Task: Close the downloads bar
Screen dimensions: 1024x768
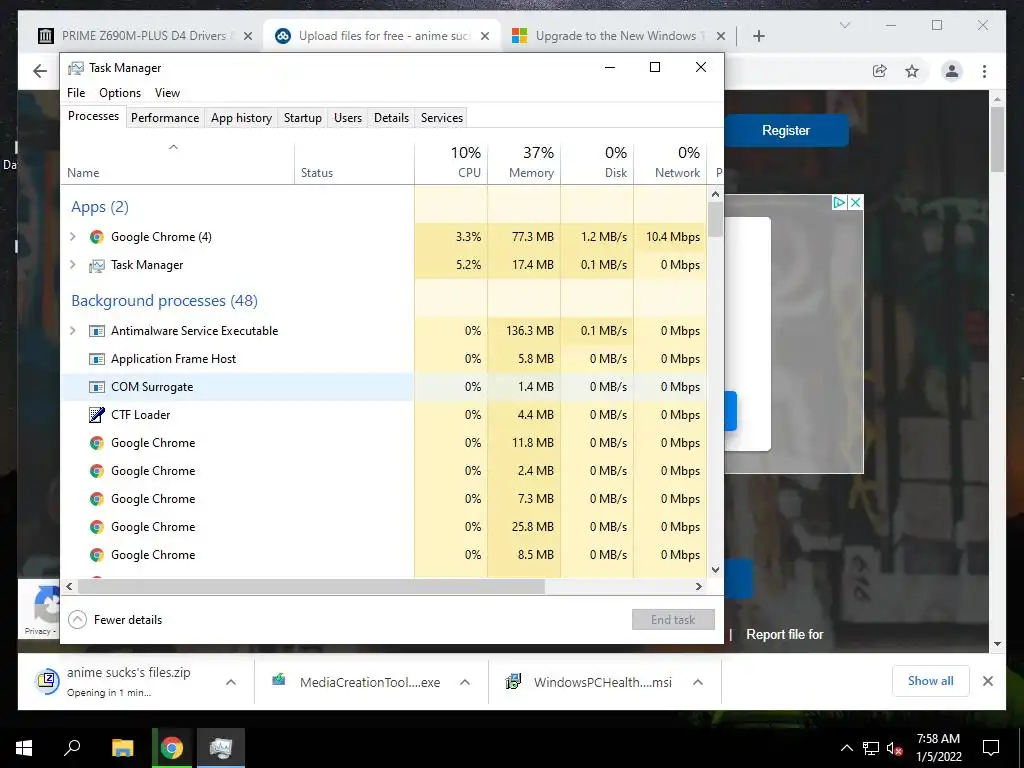Action: (x=987, y=681)
